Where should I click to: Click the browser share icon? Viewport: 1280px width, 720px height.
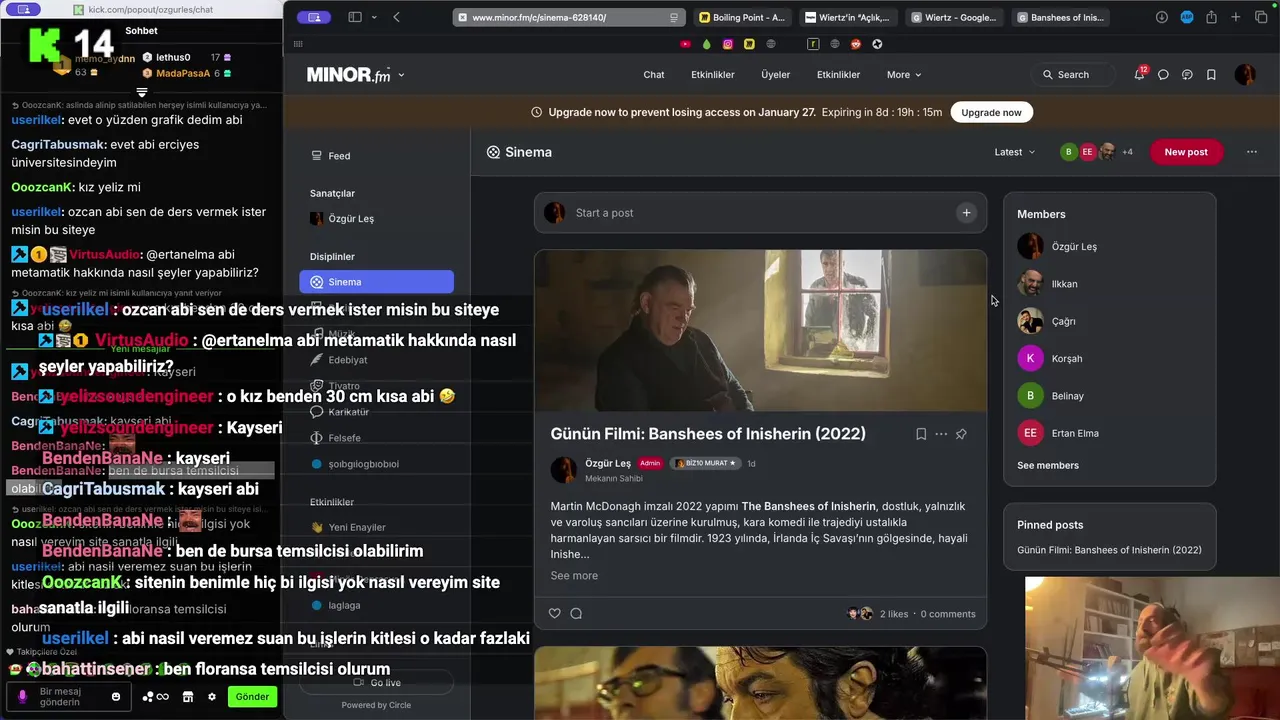[x=1211, y=17]
